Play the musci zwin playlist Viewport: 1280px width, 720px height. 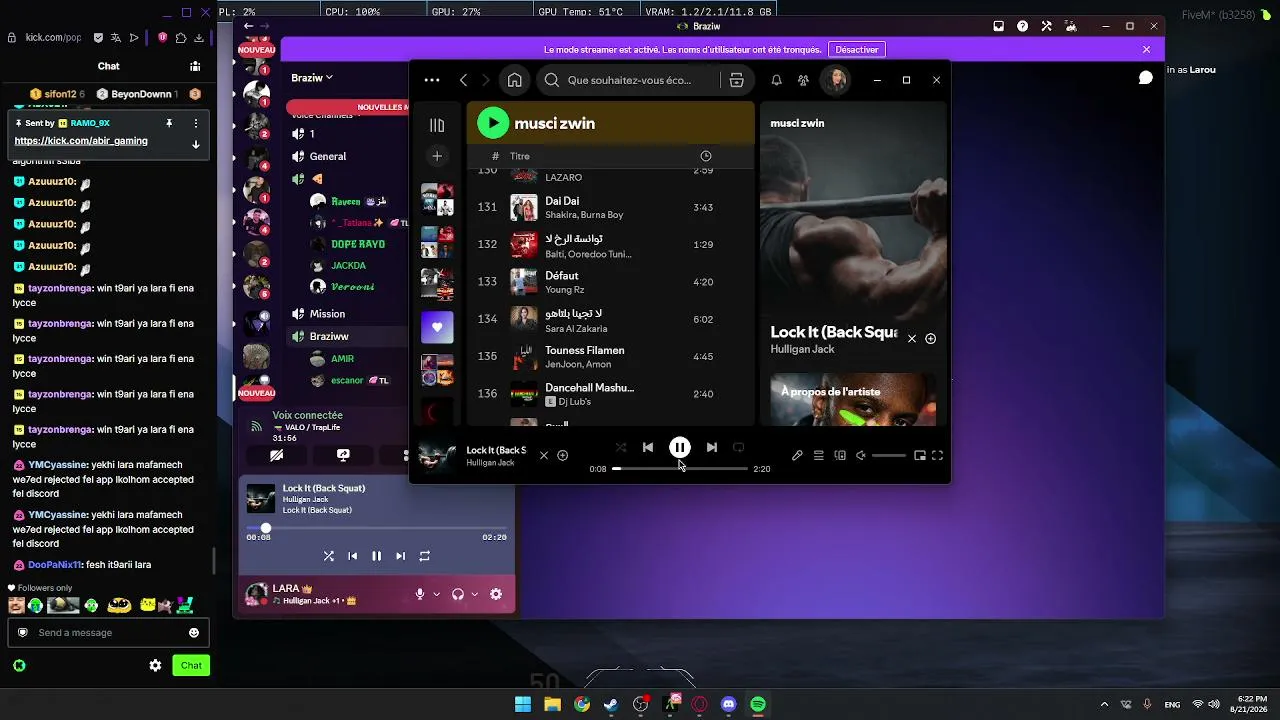(x=492, y=123)
